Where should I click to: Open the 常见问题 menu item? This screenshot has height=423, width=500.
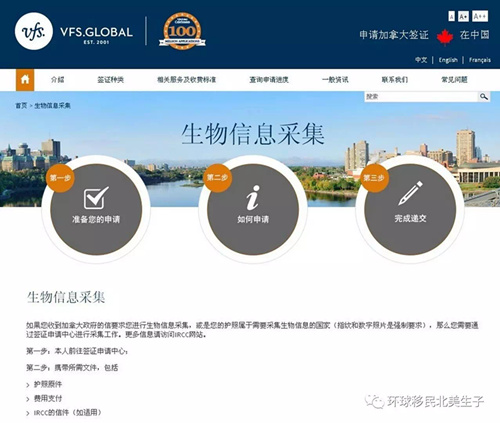(x=454, y=80)
